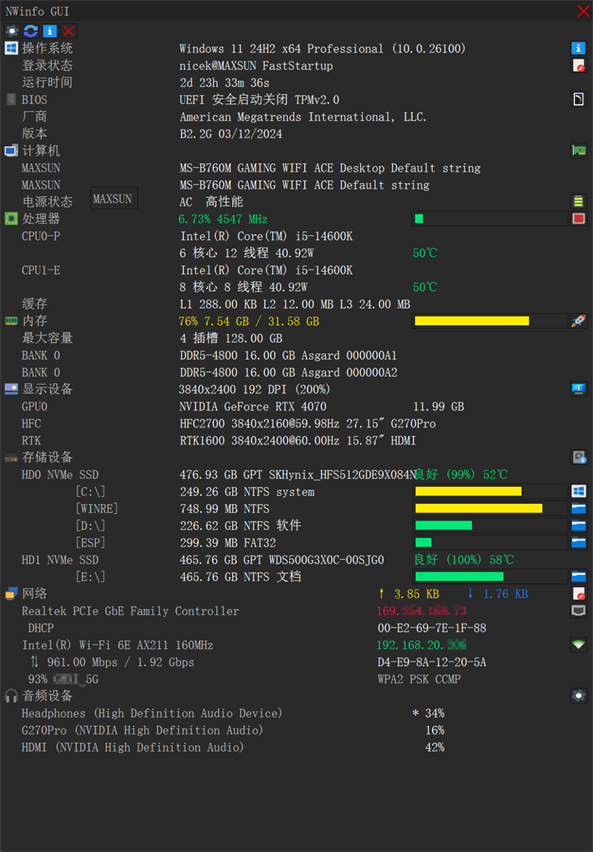The height and width of the screenshot is (852, 593).
Task: Click the red chip icon on the 处理器 row
Action: (x=578, y=218)
